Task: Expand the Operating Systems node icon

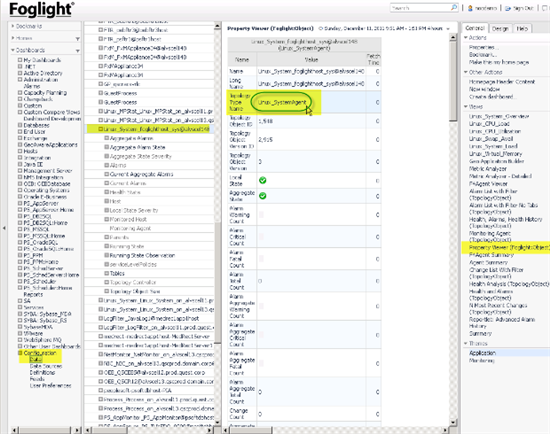Action: tap(20, 190)
